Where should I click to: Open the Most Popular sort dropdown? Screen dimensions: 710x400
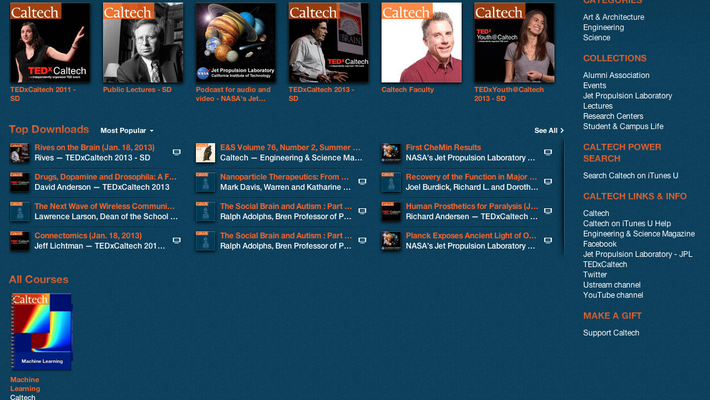click(x=127, y=130)
